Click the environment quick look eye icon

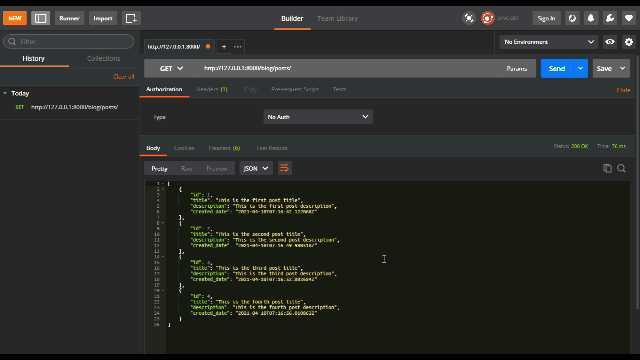coord(610,42)
